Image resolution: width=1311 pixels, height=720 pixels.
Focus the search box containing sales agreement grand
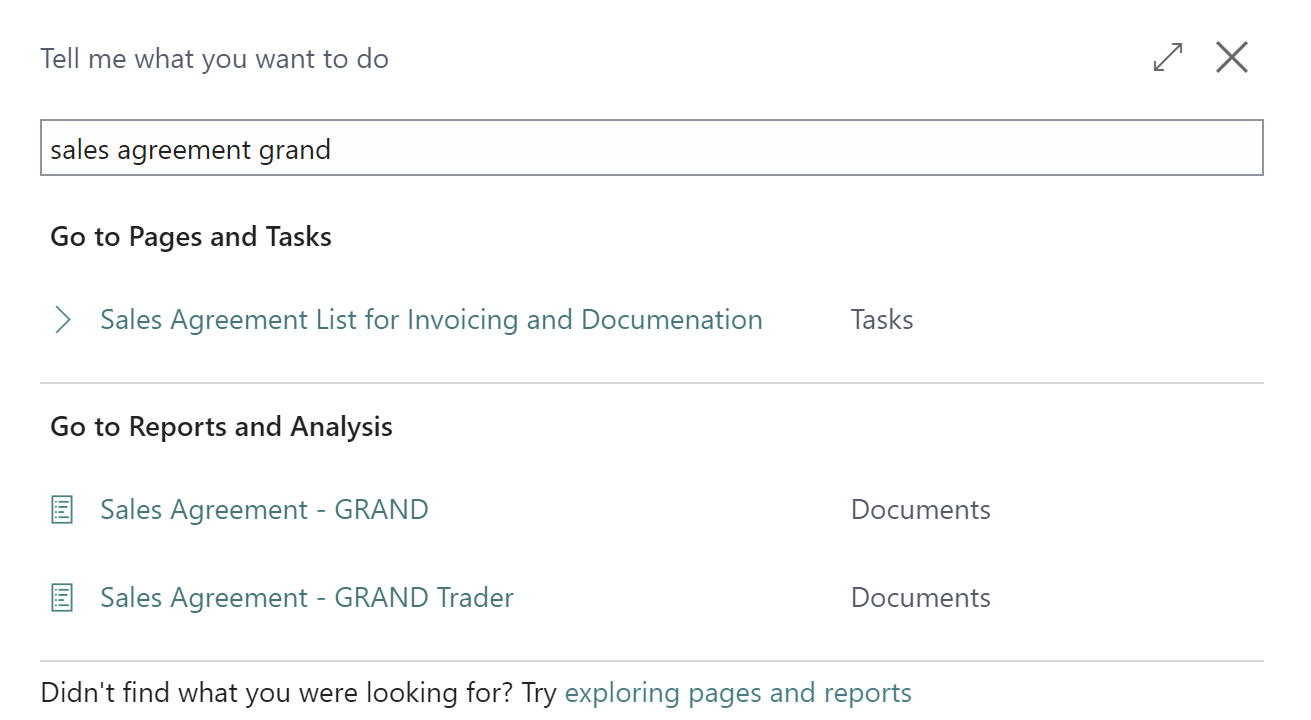coord(650,149)
